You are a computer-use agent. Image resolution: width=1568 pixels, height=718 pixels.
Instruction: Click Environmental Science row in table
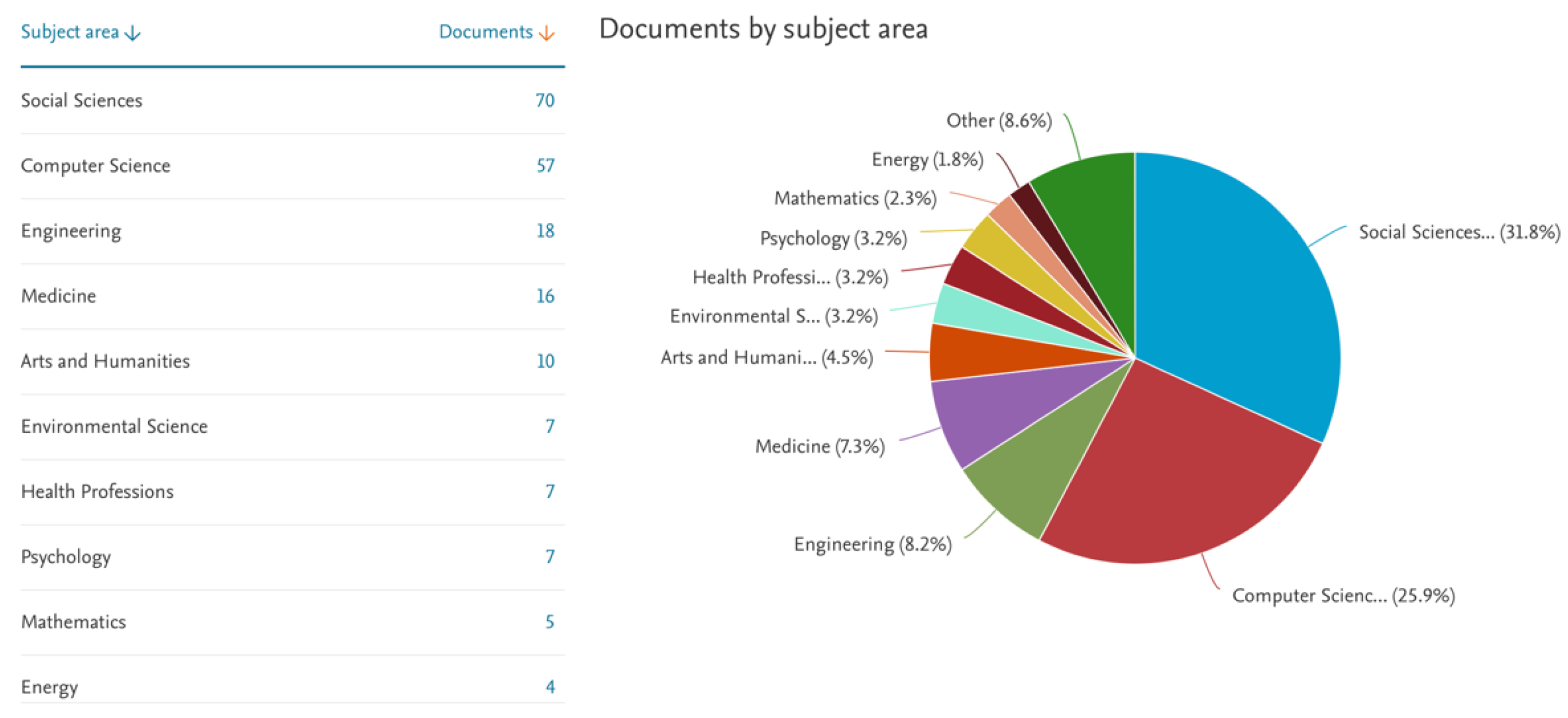point(114,426)
